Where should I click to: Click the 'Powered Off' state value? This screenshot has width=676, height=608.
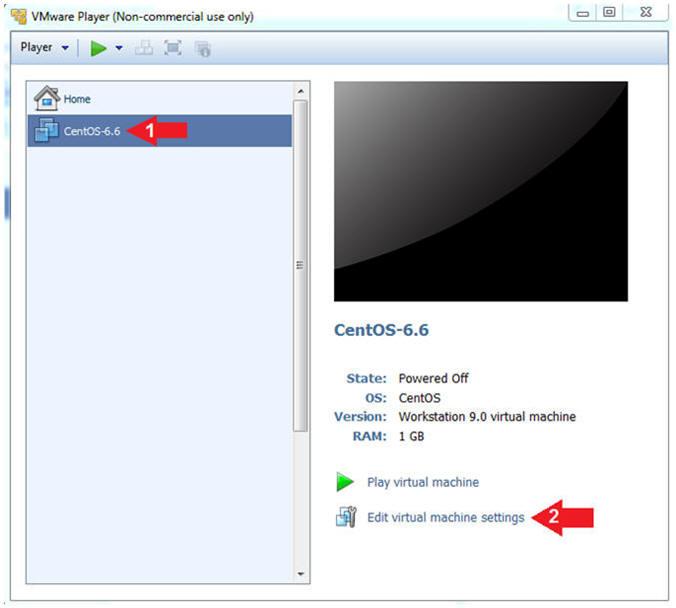[x=433, y=378]
